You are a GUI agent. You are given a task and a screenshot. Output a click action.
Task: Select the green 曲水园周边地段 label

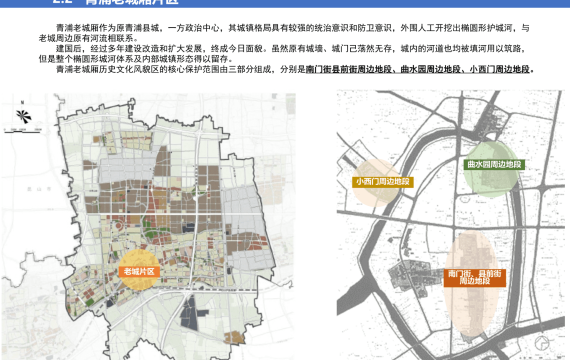tap(494, 164)
